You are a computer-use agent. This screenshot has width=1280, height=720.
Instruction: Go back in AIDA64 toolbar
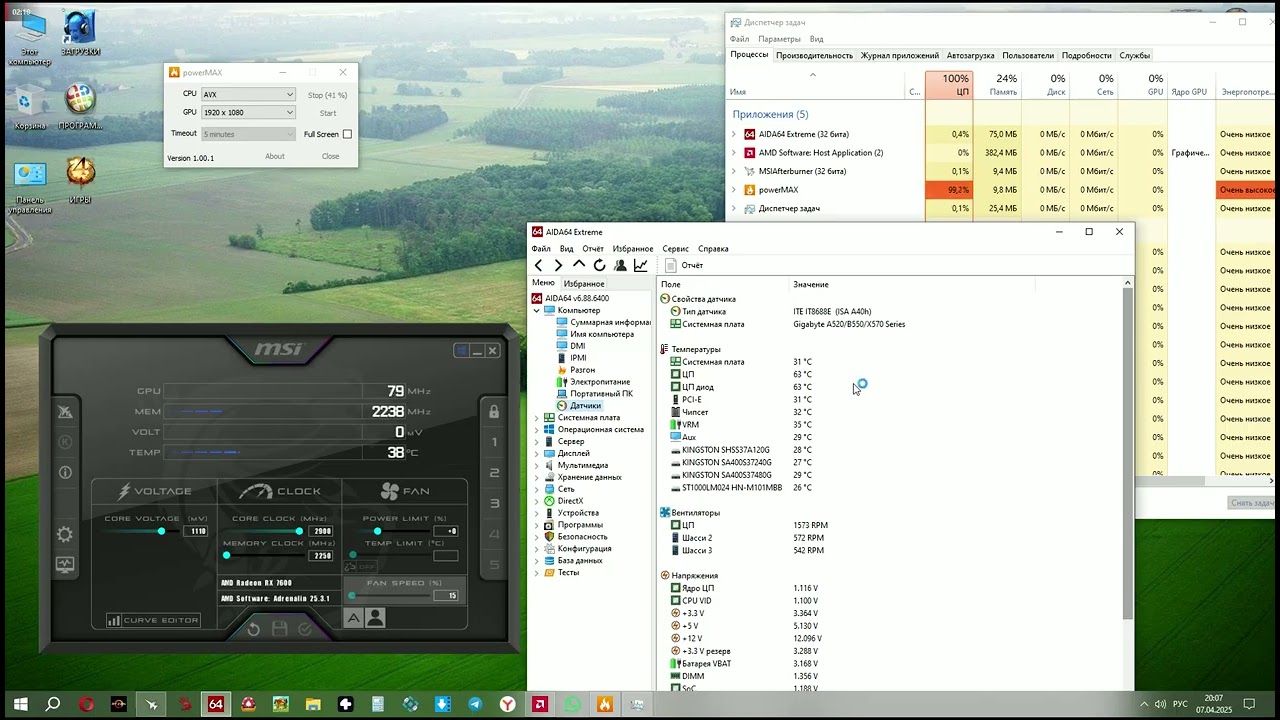coord(538,265)
